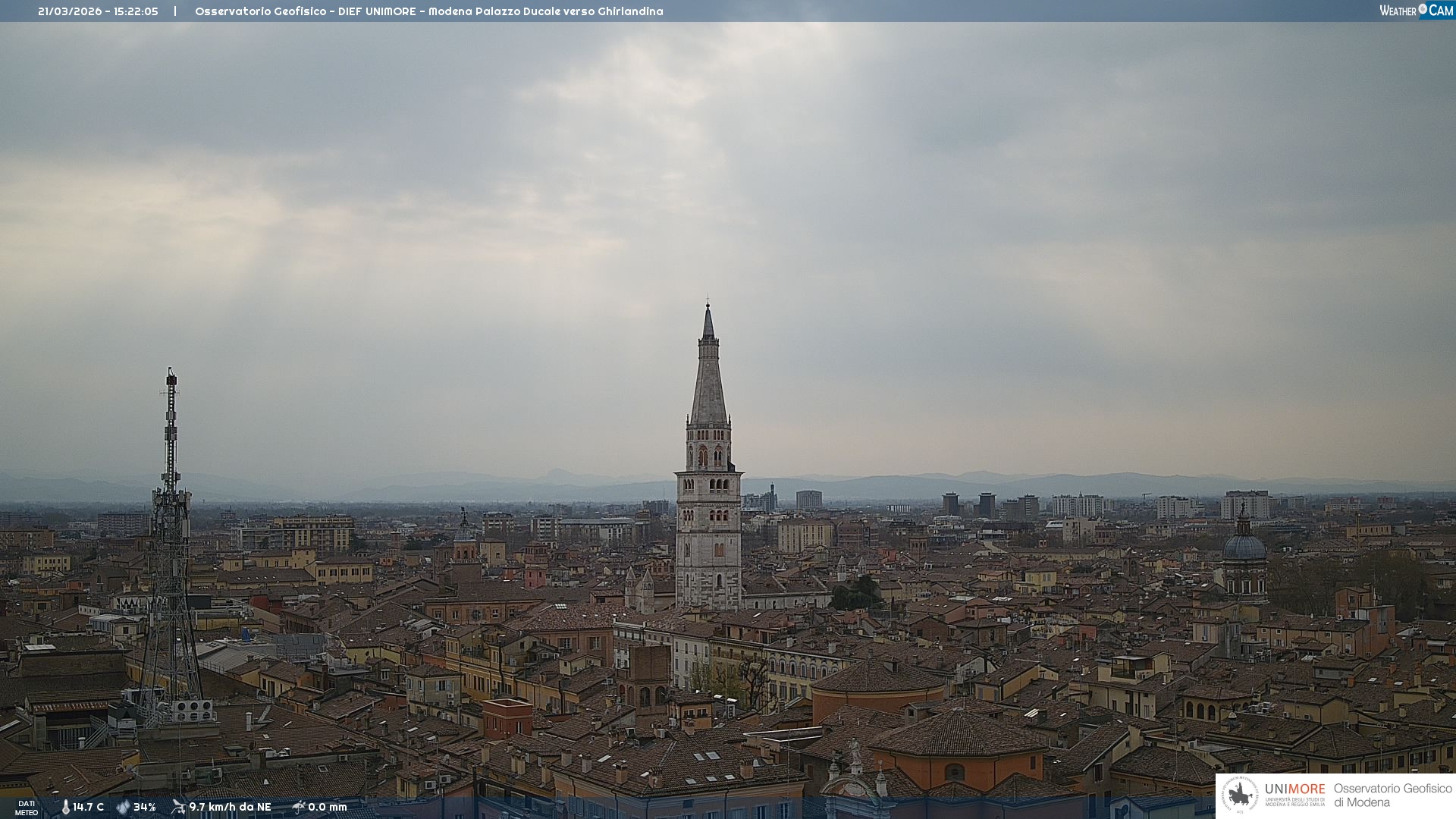Click the 34% humidity value
The height and width of the screenshot is (819, 1456).
coord(144,807)
